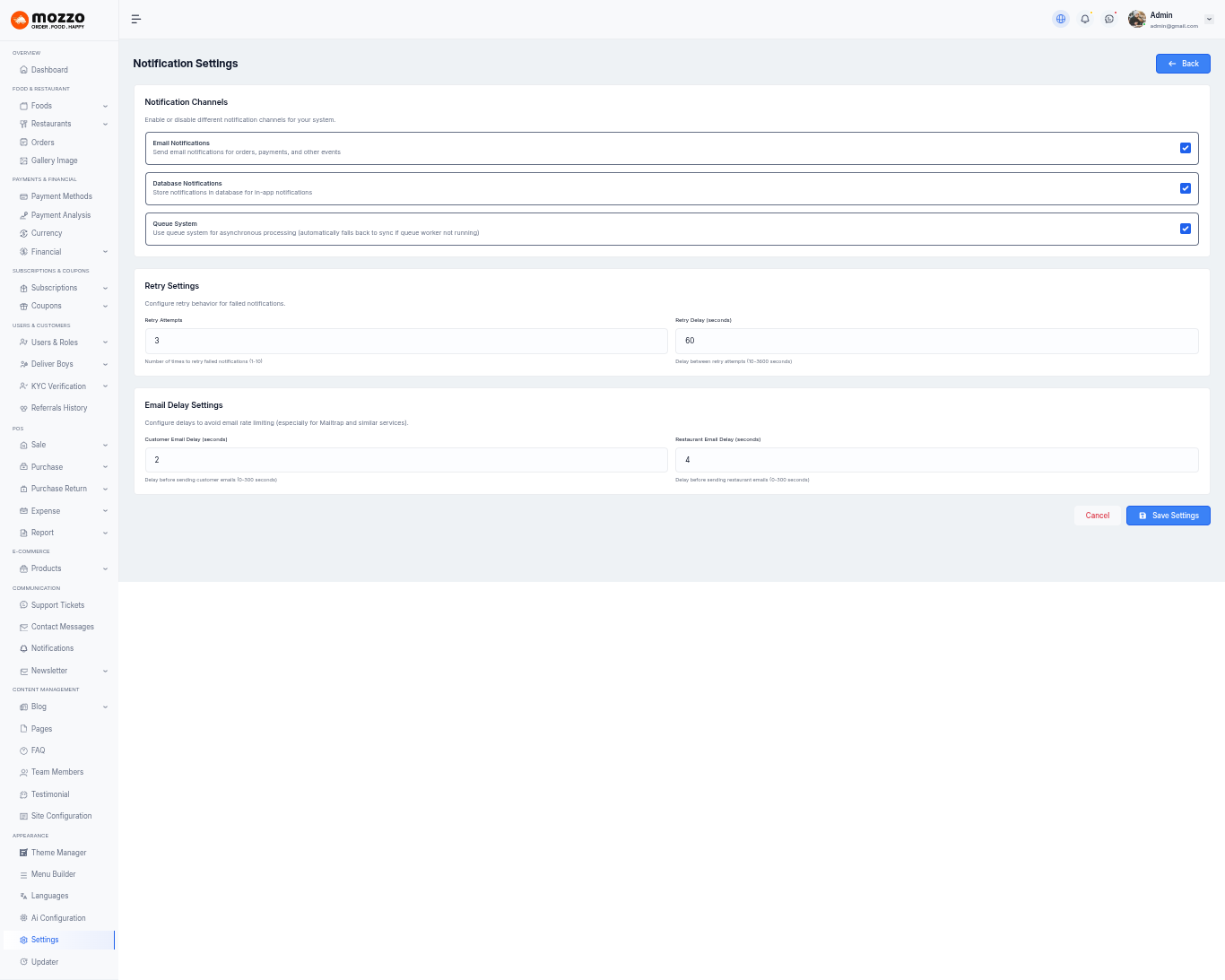
Task: Click the Mozzo logo
Action: click(x=48, y=20)
